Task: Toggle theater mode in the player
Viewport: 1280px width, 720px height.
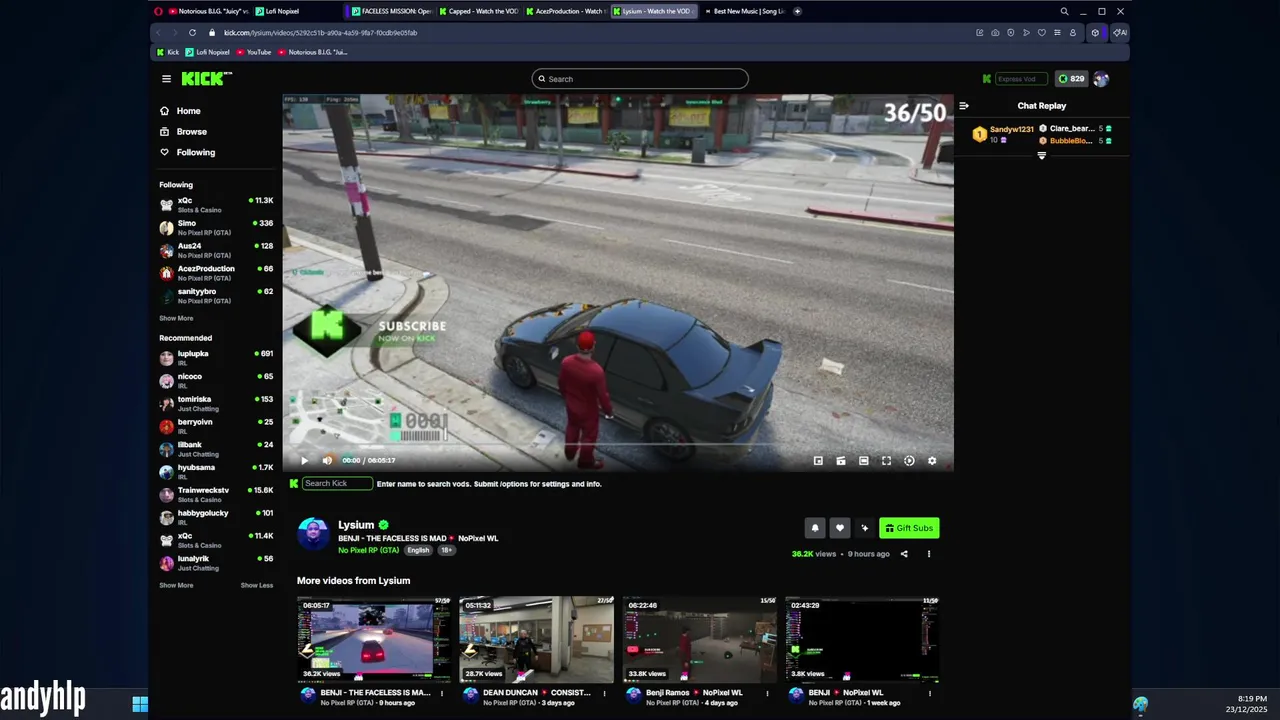Action: point(864,461)
